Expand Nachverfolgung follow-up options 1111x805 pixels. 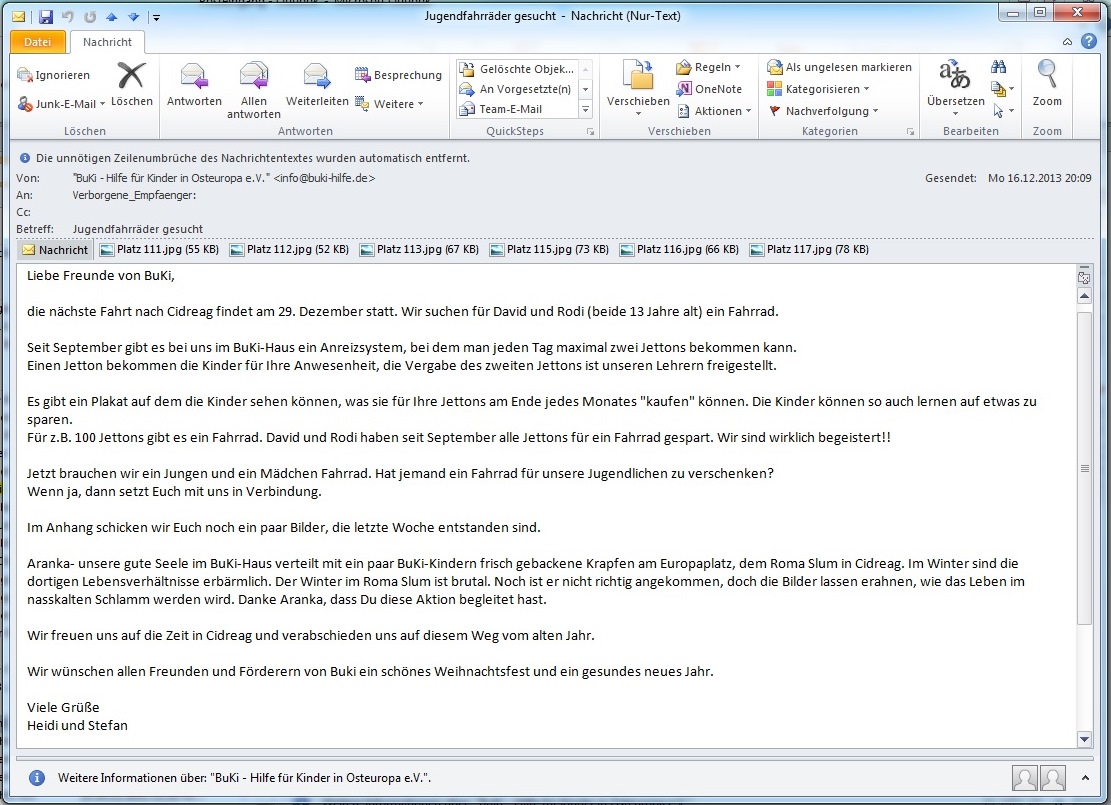[823, 111]
